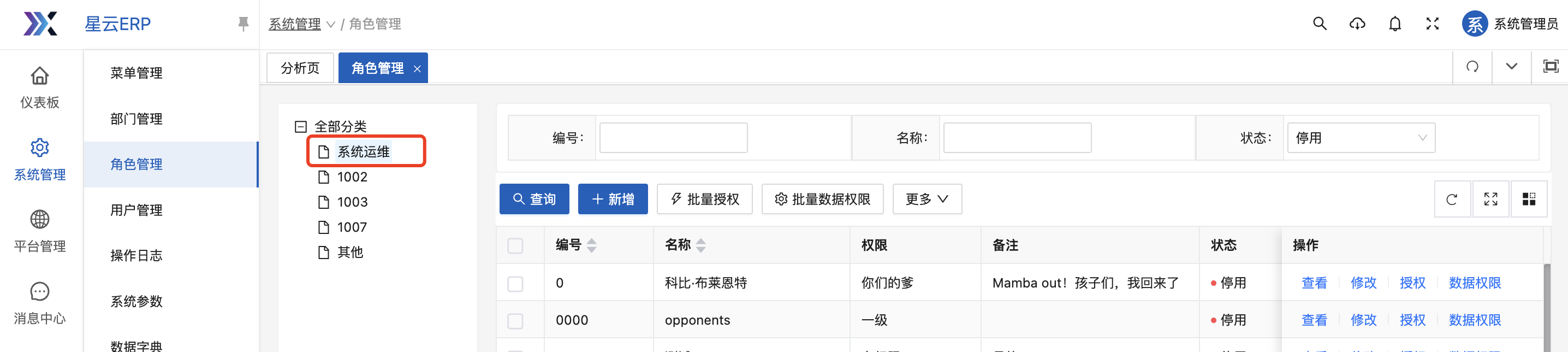Sort the table by 名称 column
Screen dimensions: 1568x352
[700, 245]
